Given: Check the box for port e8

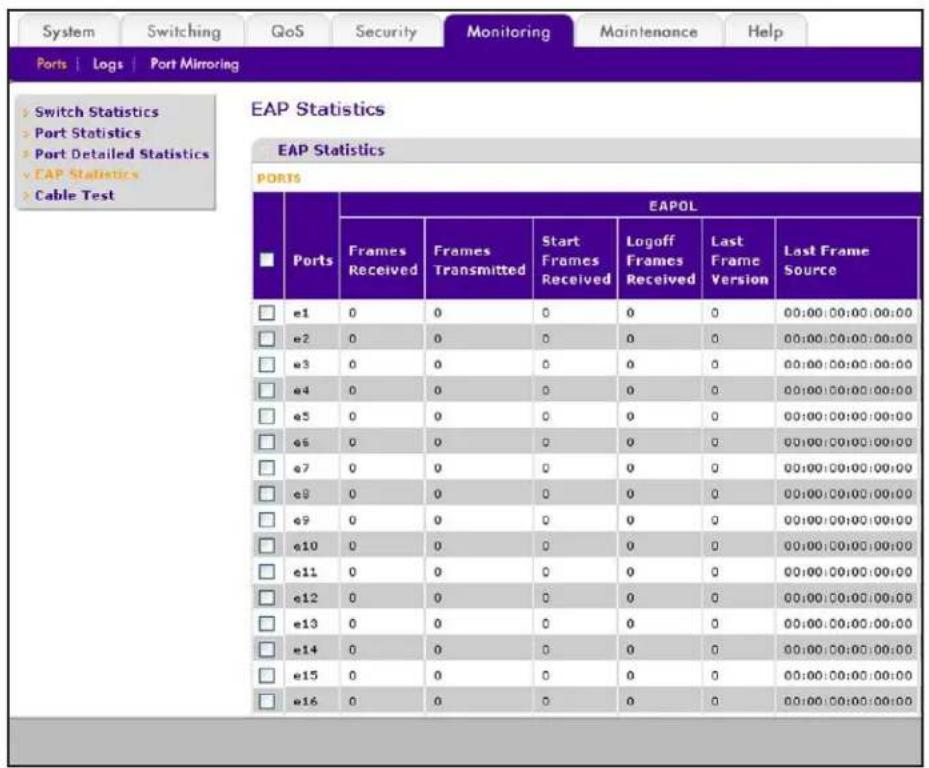Looking at the screenshot, I should 267,494.
